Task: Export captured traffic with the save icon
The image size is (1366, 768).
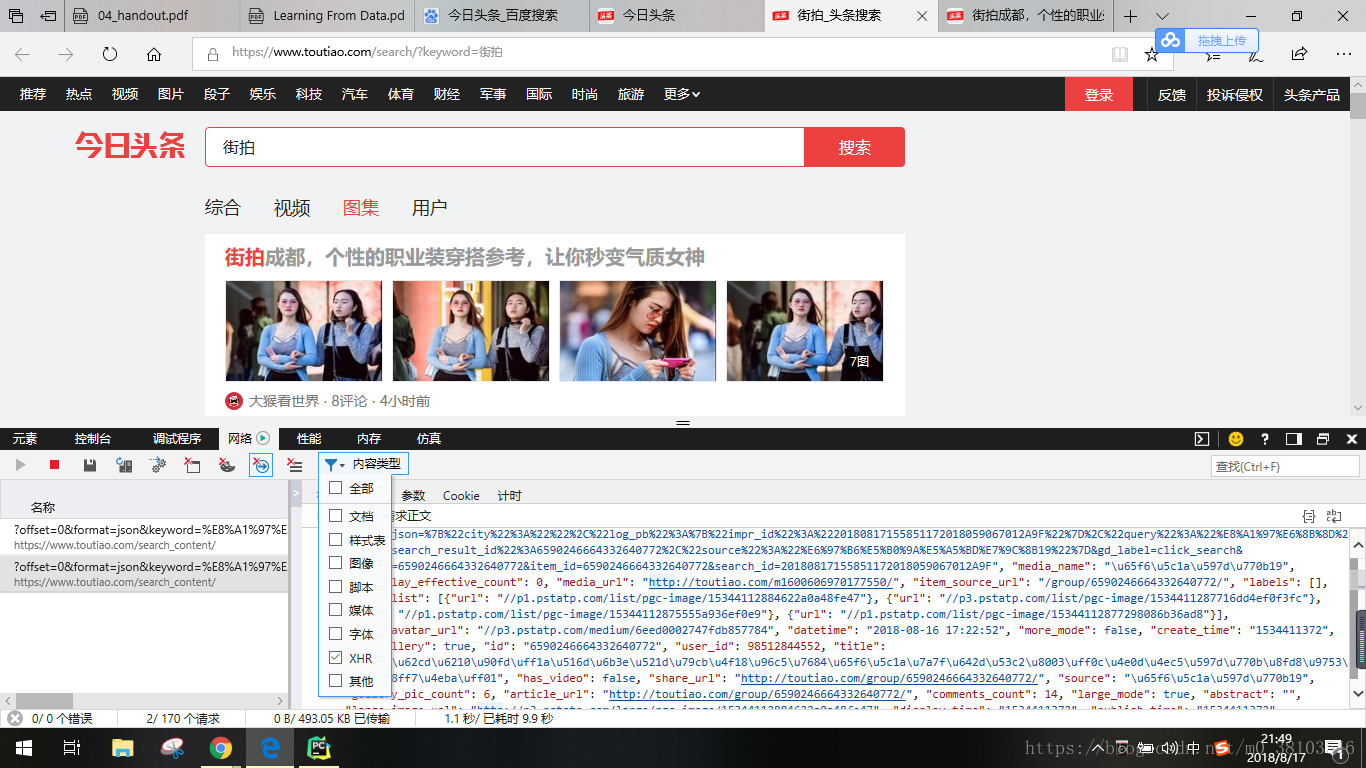Action: point(90,465)
